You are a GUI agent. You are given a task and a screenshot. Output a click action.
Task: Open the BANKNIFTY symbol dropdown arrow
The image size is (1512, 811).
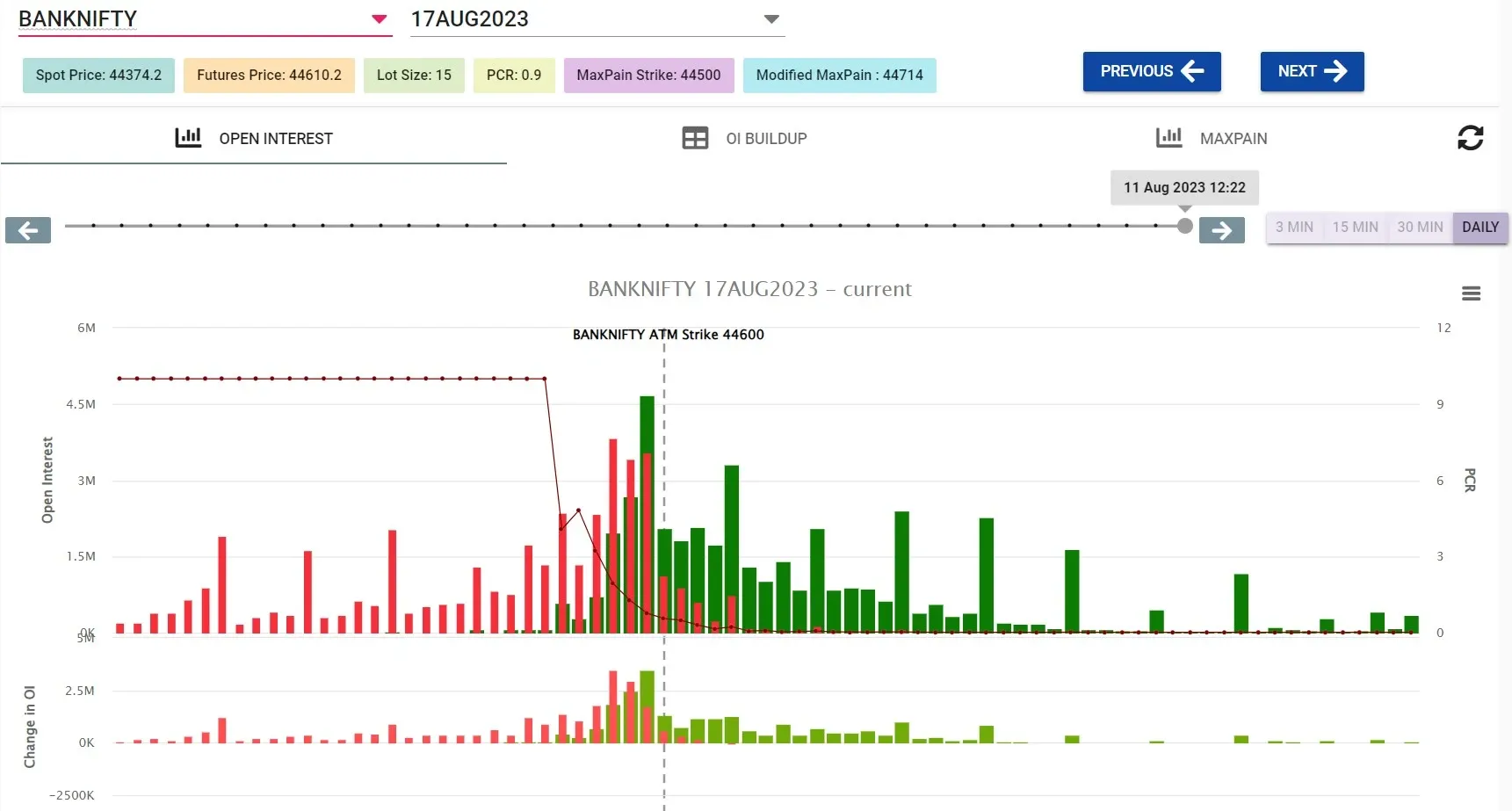(x=380, y=19)
